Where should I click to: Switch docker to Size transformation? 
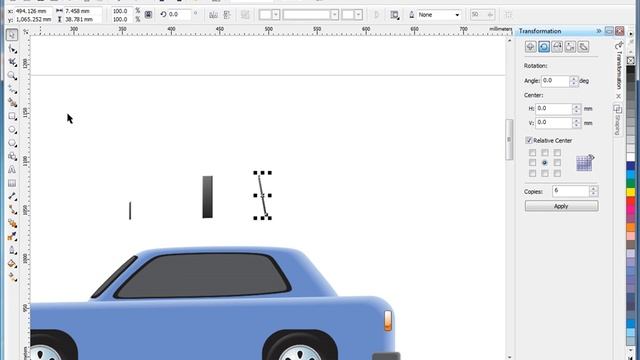pos(570,47)
